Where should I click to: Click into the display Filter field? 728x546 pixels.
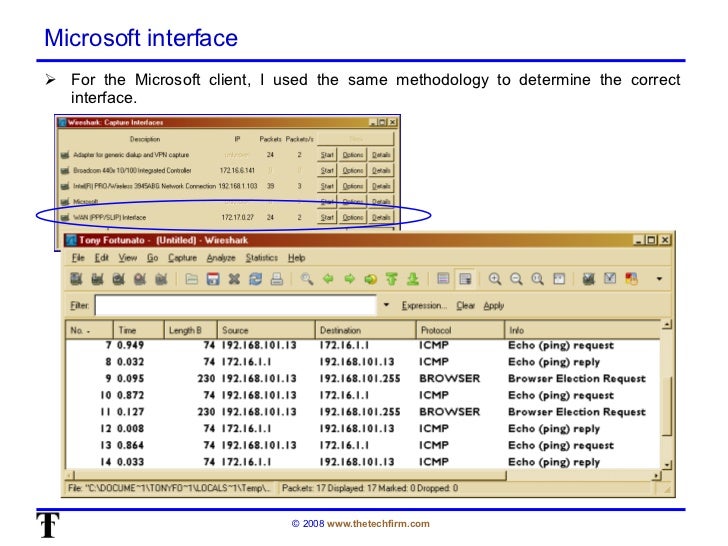[236, 305]
